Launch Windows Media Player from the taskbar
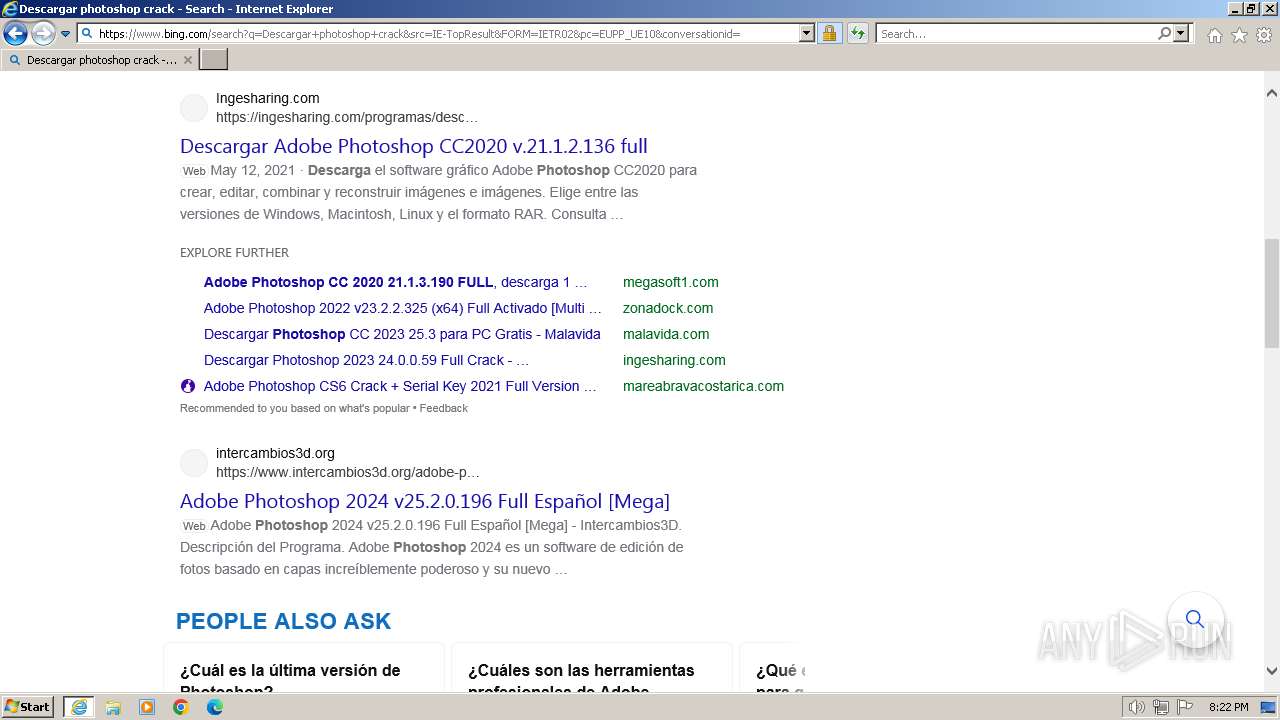 [x=147, y=707]
